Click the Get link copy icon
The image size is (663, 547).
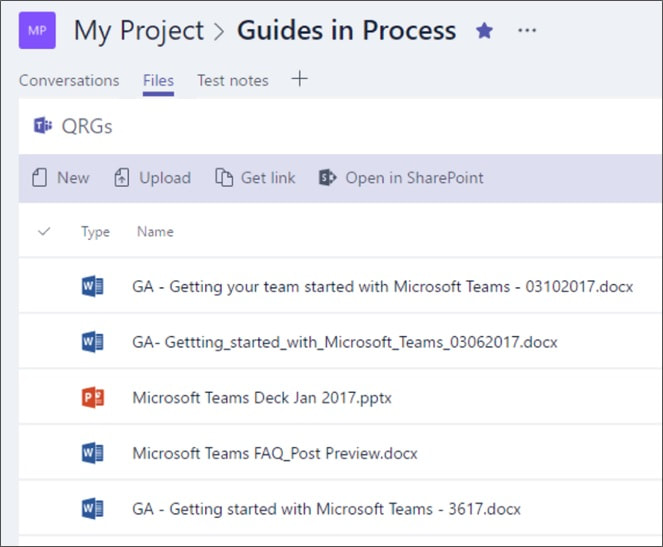coord(224,178)
